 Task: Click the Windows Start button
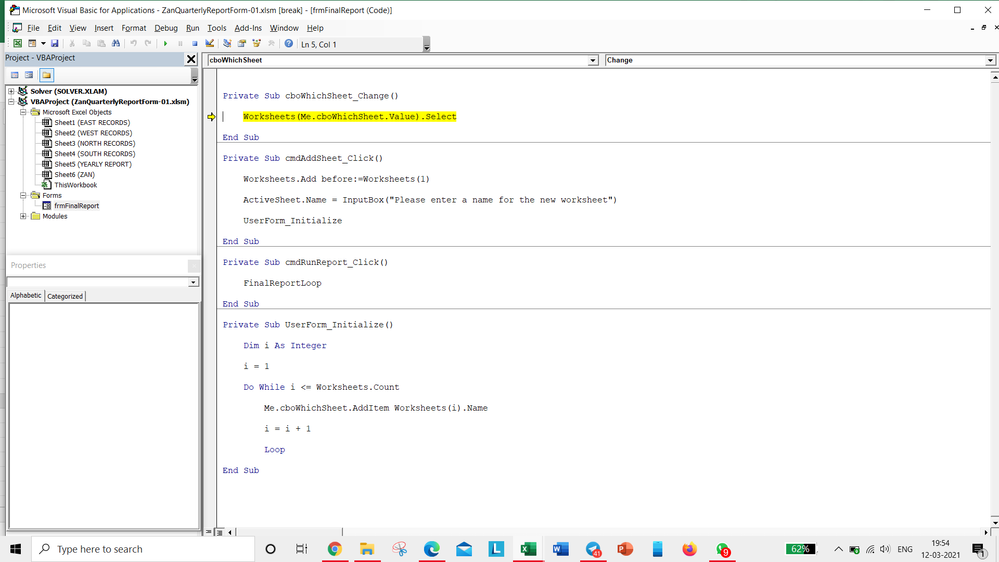pyautogui.click(x=15, y=549)
